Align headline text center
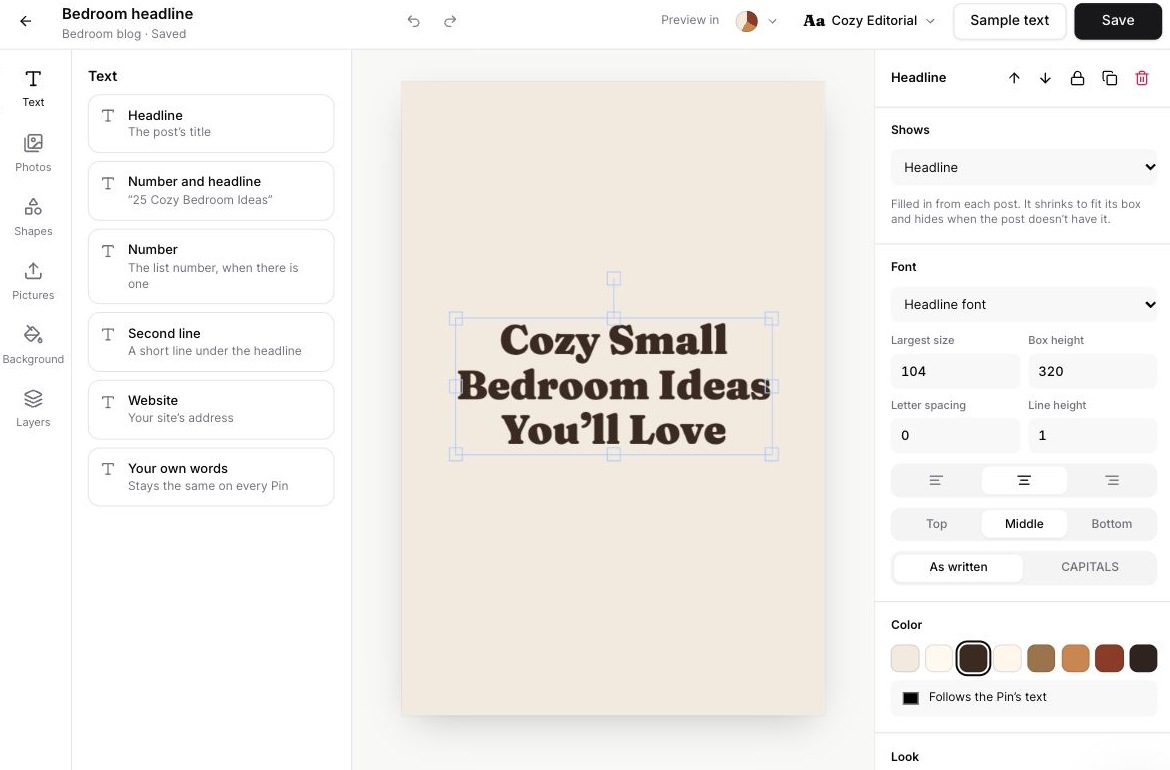The height and width of the screenshot is (770, 1170). pyautogui.click(x=1024, y=481)
